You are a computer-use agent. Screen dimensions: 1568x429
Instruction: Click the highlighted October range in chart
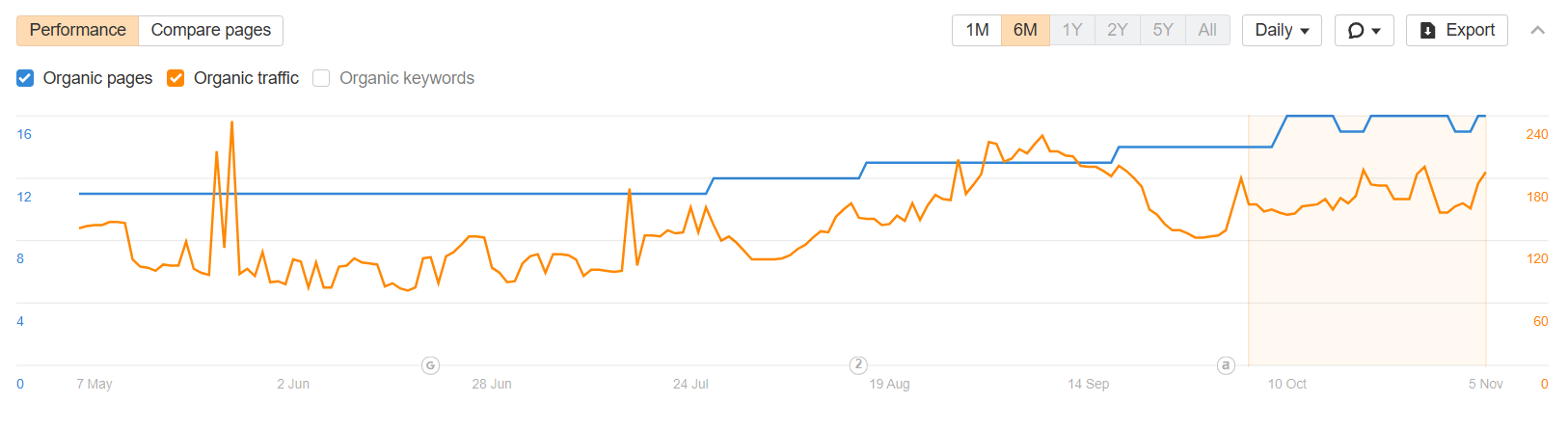click(x=1366, y=241)
